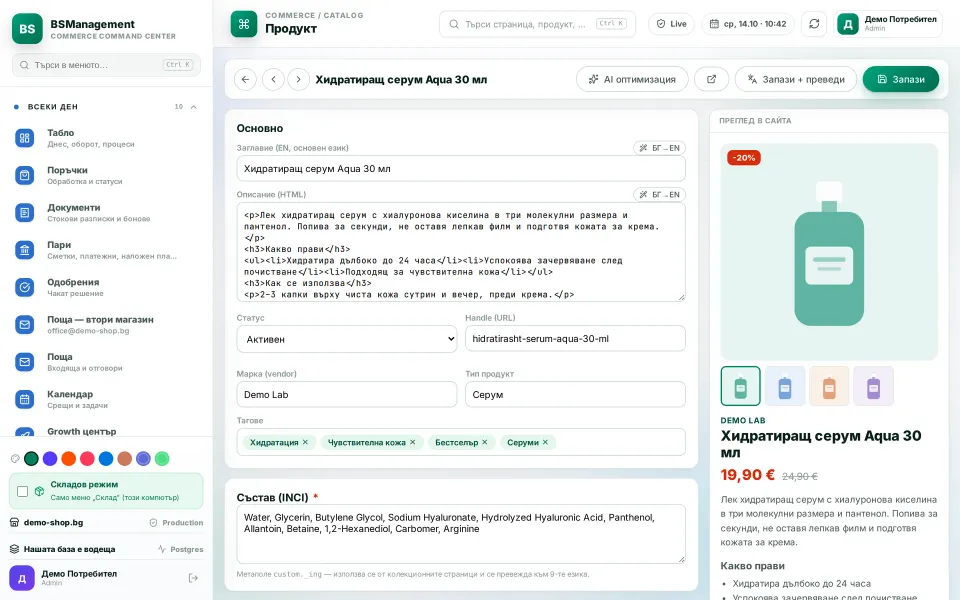Screen dimensions: 960x600
Task: Open the Поръчки orders icon
Action: [x=24, y=175]
